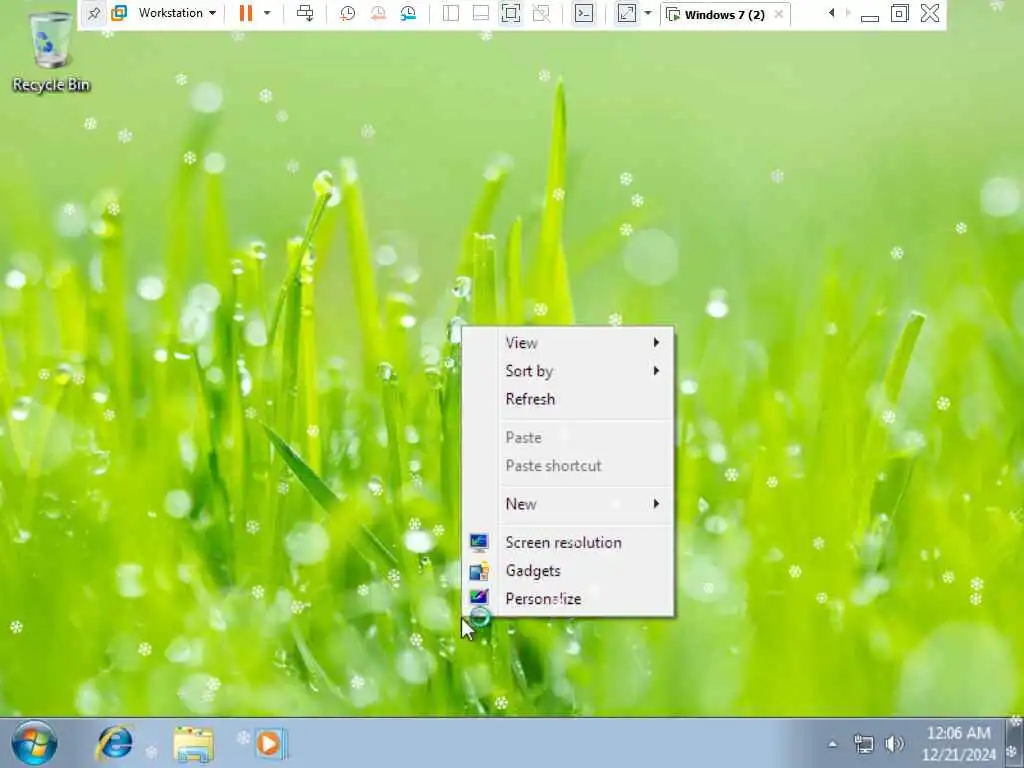The height and width of the screenshot is (768, 1024).
Task: Open the Workstation dropdown menu
Action: coord(177,13)
